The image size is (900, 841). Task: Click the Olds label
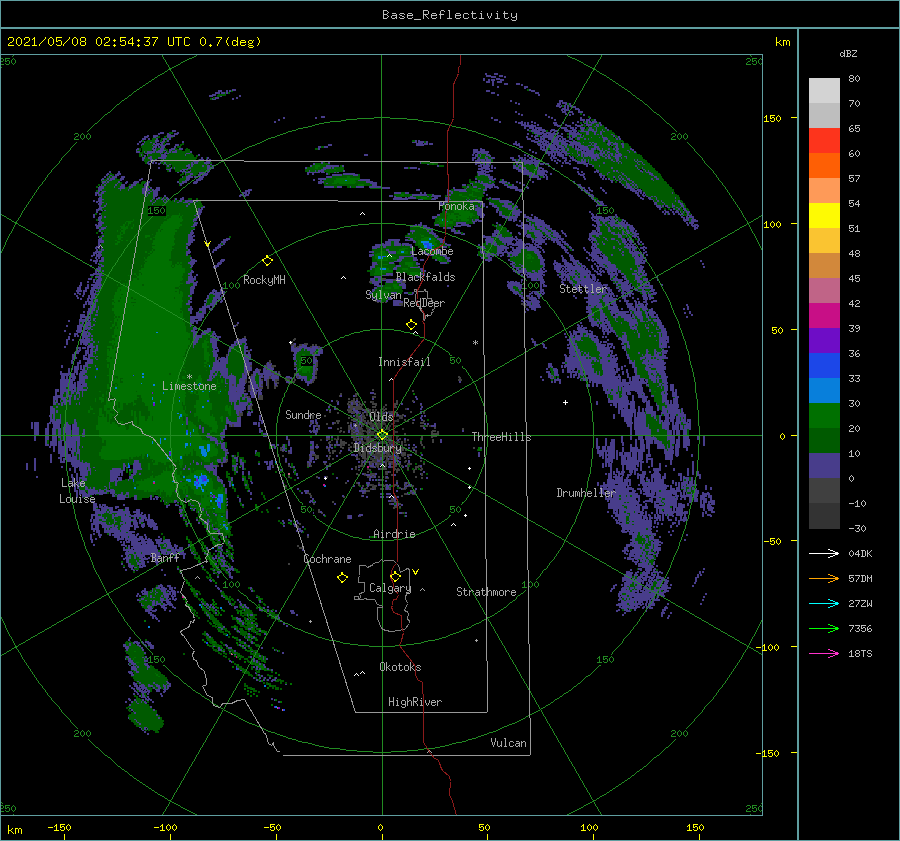click(x=381, y=417)
